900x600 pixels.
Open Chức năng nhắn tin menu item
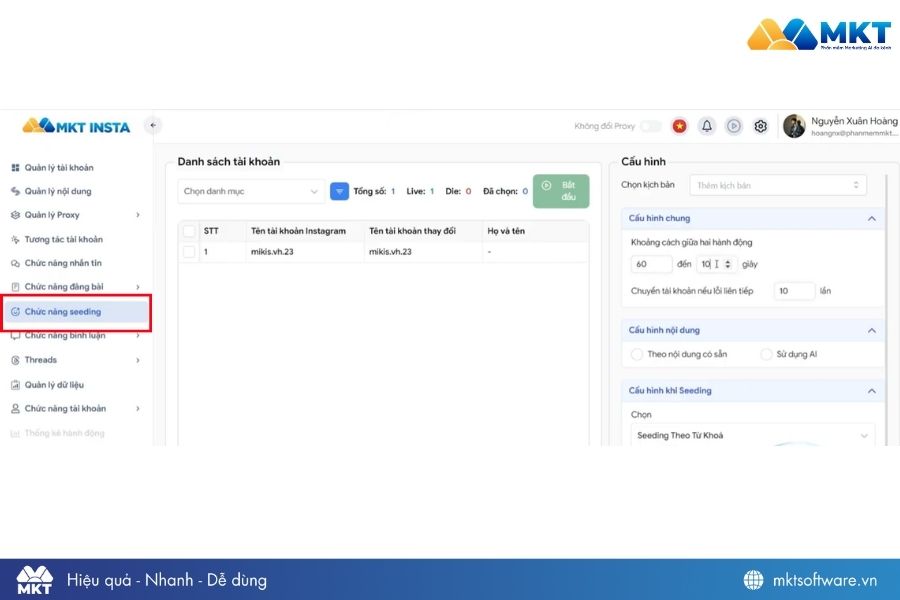coord(63,263)
